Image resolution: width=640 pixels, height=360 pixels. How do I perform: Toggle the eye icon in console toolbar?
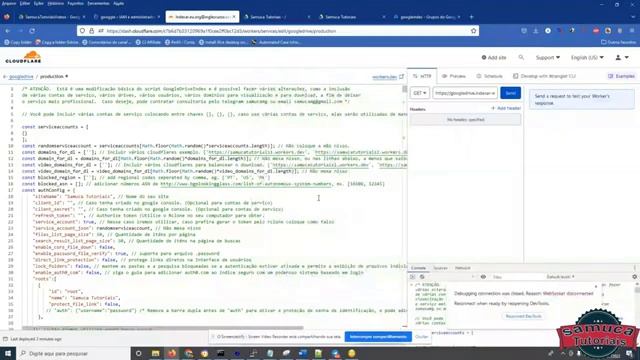pyautogui.click(x=483, y=277)
